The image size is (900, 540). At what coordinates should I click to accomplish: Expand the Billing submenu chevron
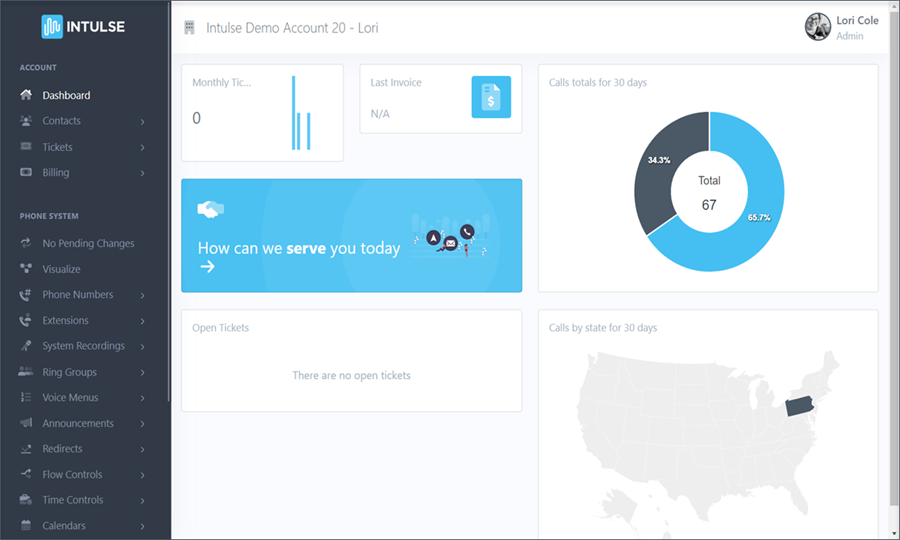[x=143, y=173]
